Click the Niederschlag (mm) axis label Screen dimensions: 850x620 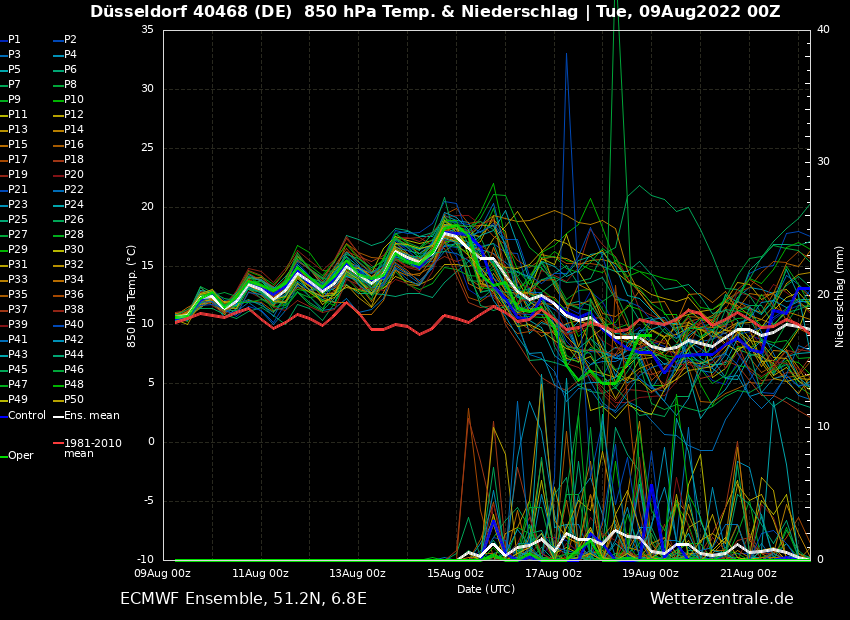pyautogui.click(x=840, y=296)
